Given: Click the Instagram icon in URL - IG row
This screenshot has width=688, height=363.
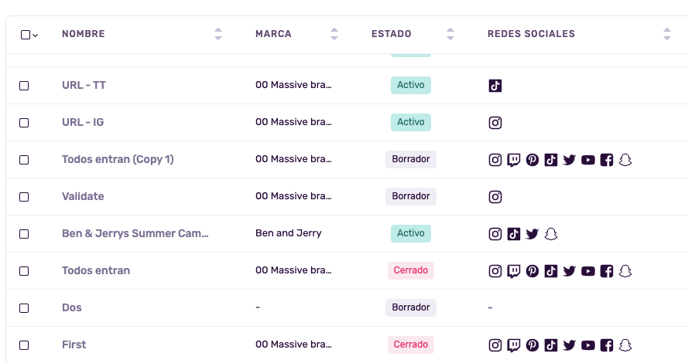Looking at the screenshot, I should [x=495, y=122].
